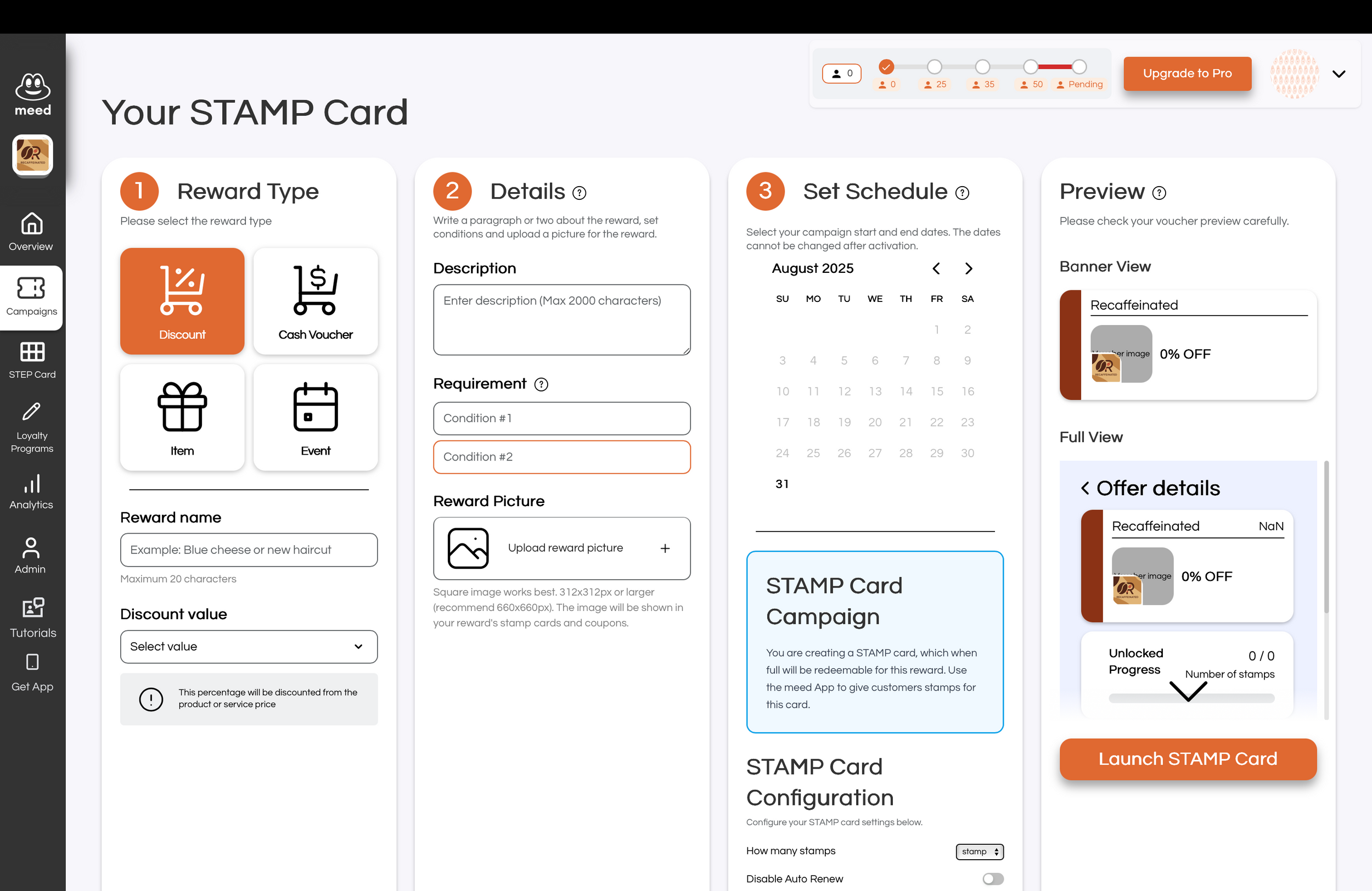Viewport: 1372px width, 891px height.
Task: Choose the Item reward type
Action: tap(182, 417)
